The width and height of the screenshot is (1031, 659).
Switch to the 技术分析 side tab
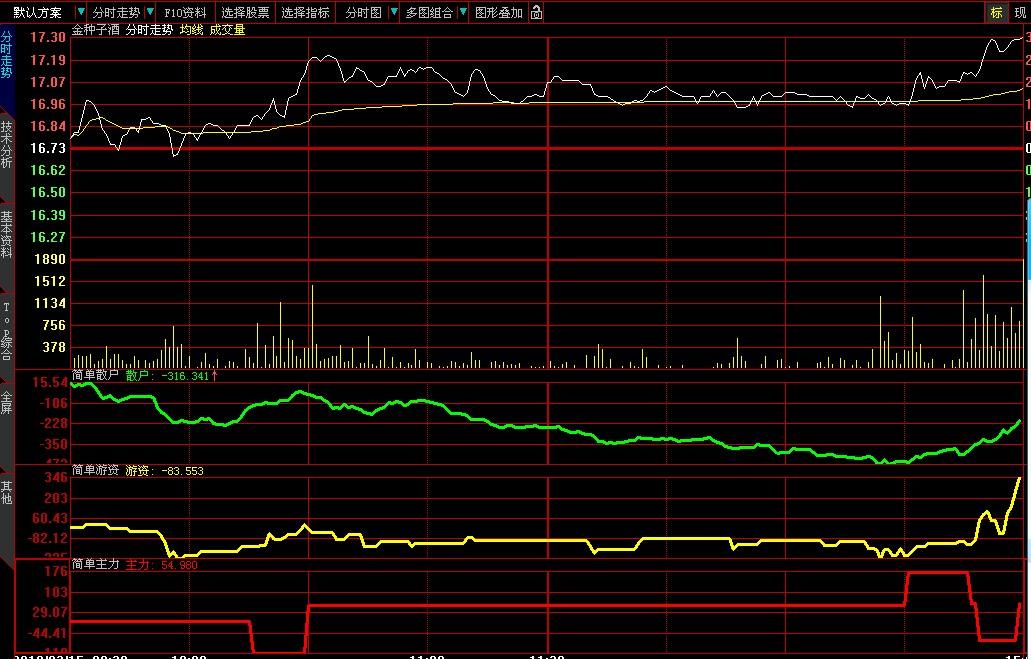(x=7, y=144)
